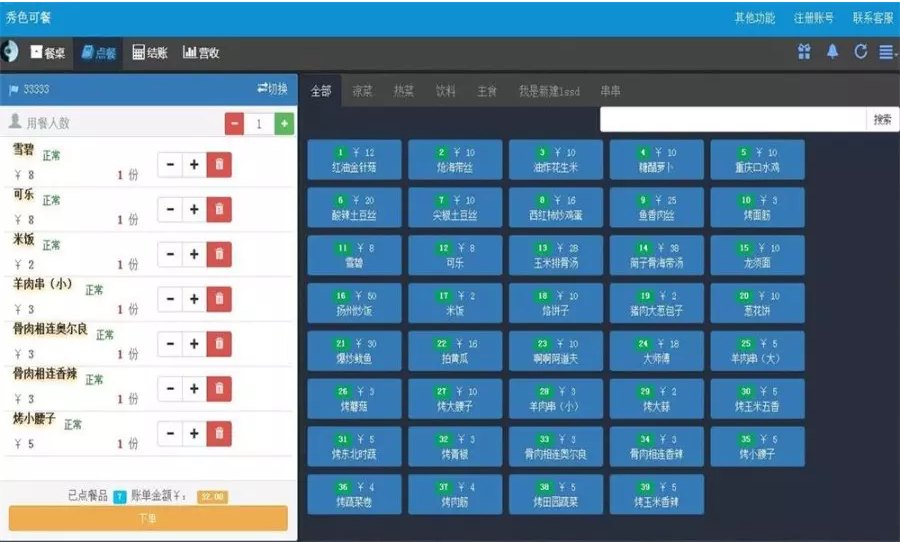Screen dimensions: 900x542
Task: Decrease diner count with red minus
Action: tap(235, 123)
